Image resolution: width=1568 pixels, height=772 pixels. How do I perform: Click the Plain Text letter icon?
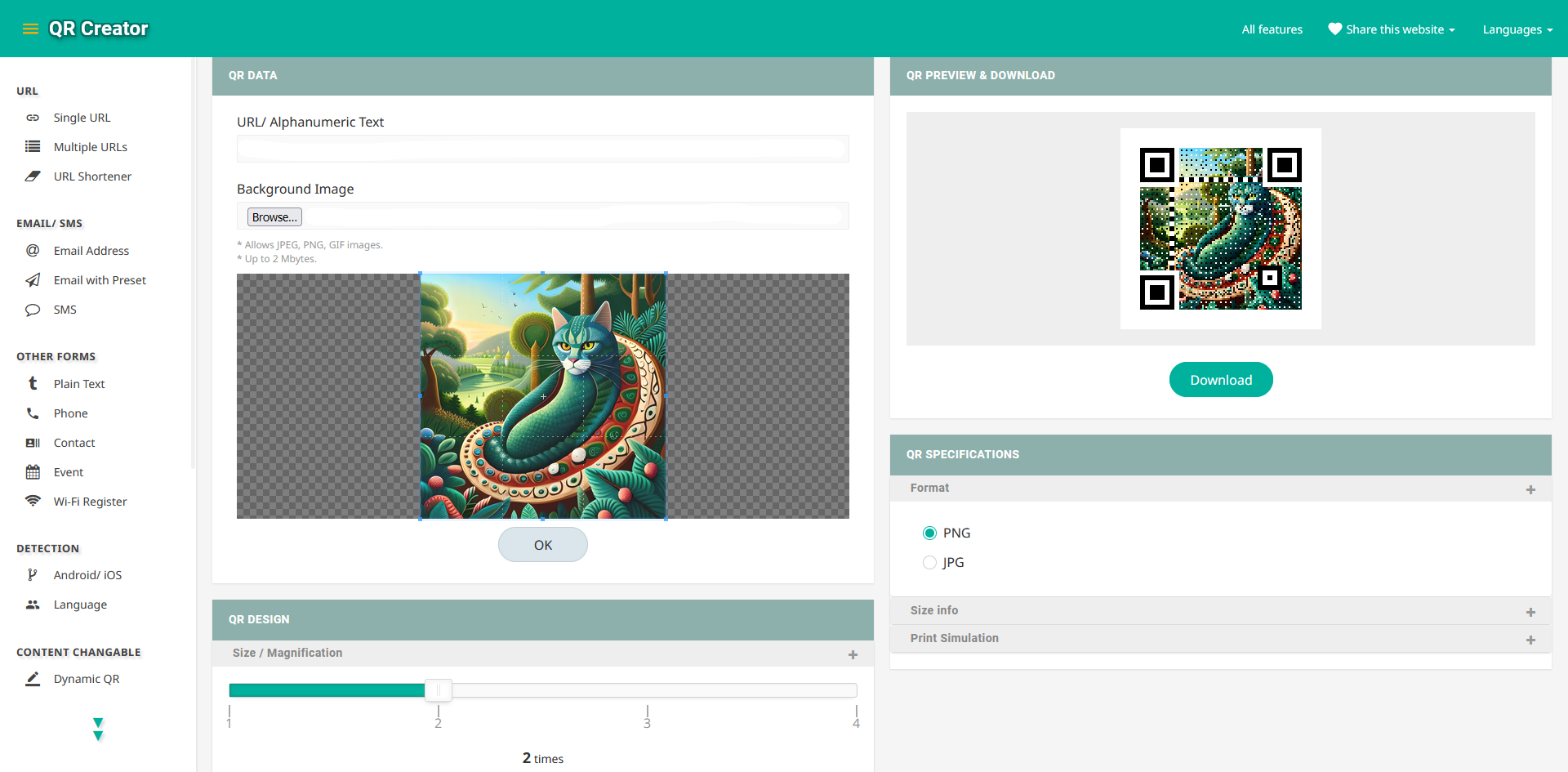tap(33, 384)
